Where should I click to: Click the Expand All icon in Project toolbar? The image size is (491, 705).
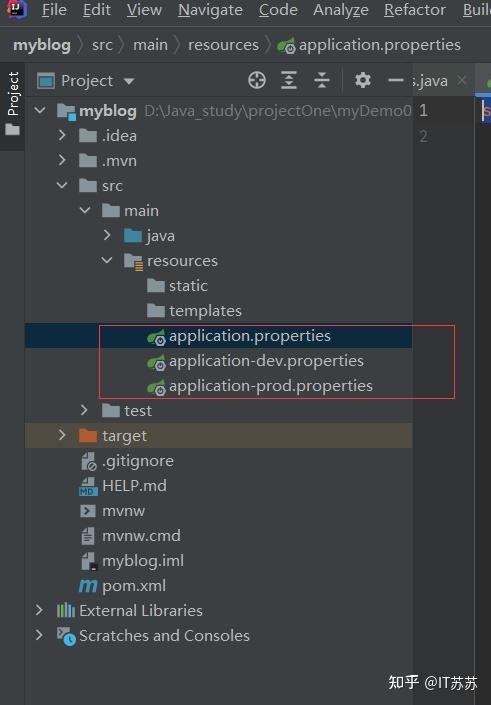(289, 80)
